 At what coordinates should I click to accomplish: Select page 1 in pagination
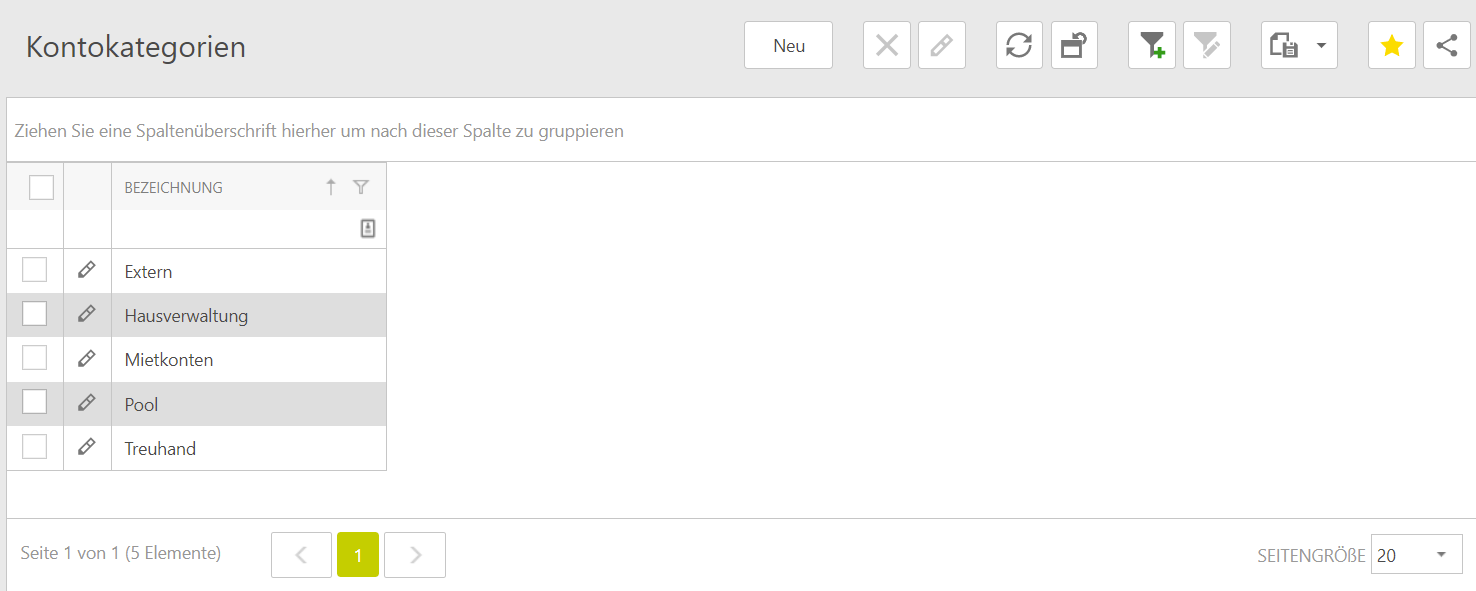click(358, 555)
